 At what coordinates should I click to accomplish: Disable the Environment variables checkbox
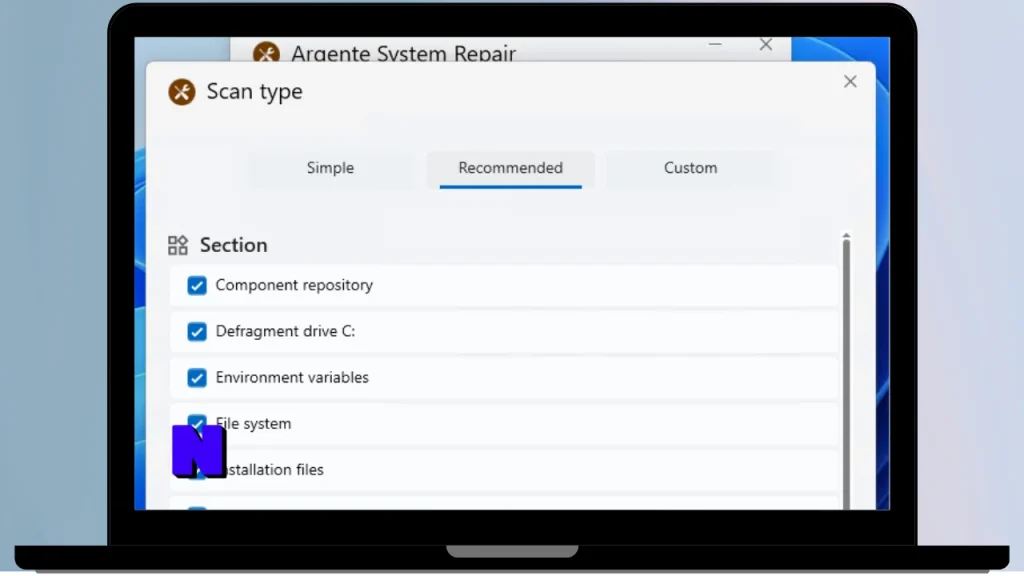(197, 377)
